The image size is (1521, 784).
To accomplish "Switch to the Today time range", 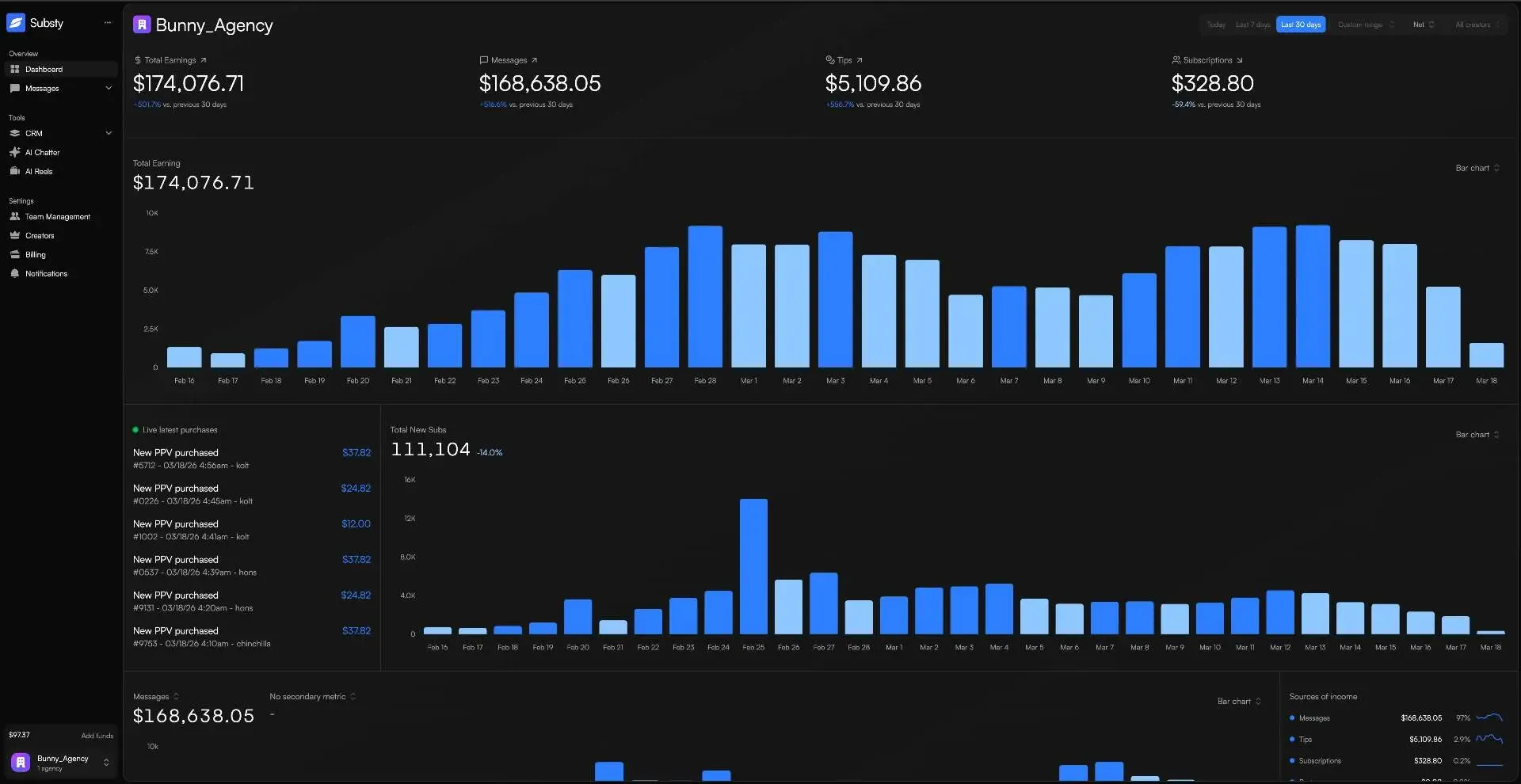I will (x=1216, y=25).
